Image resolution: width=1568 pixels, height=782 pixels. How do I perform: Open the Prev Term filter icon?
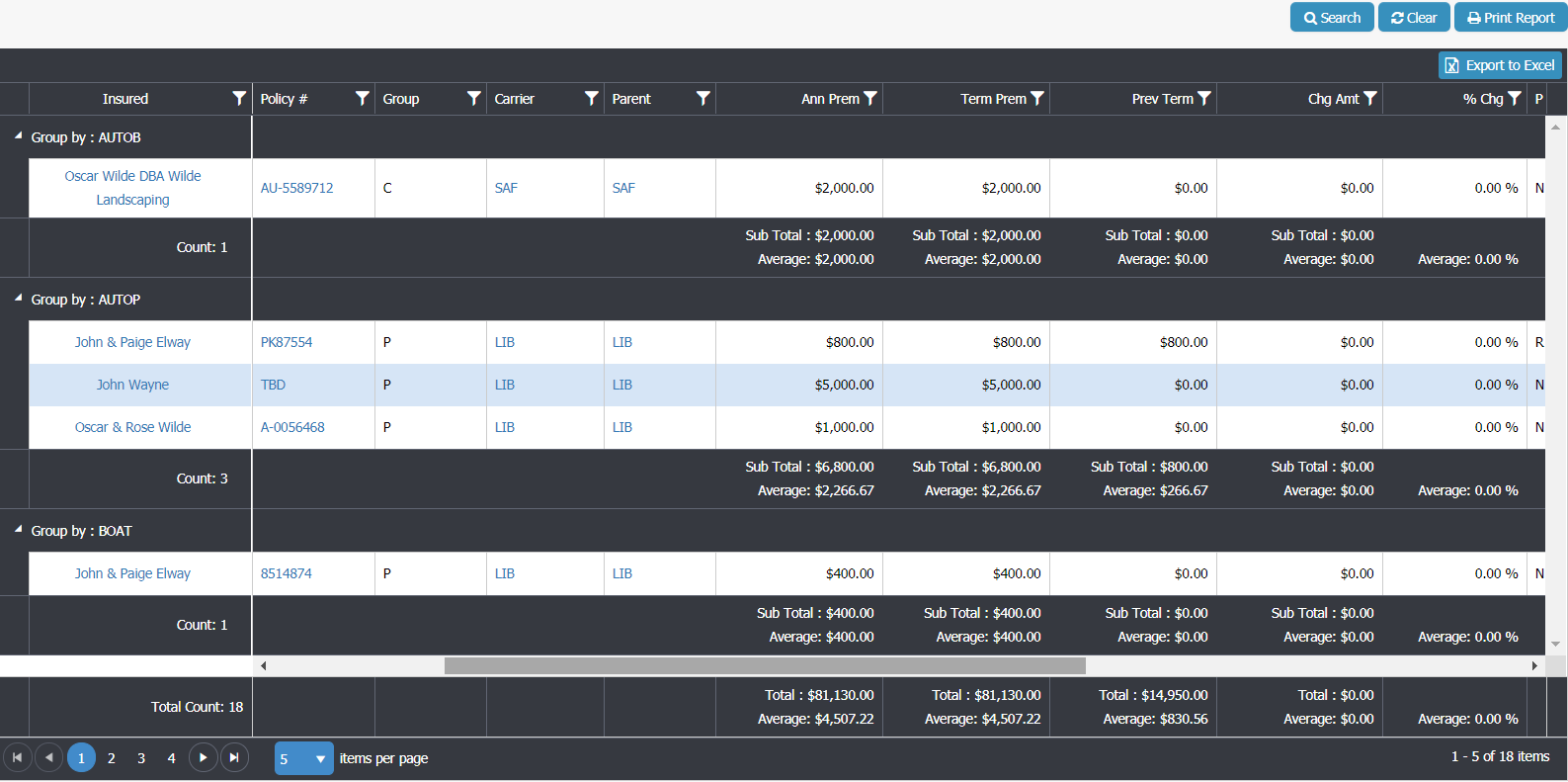coord(1204,98)
